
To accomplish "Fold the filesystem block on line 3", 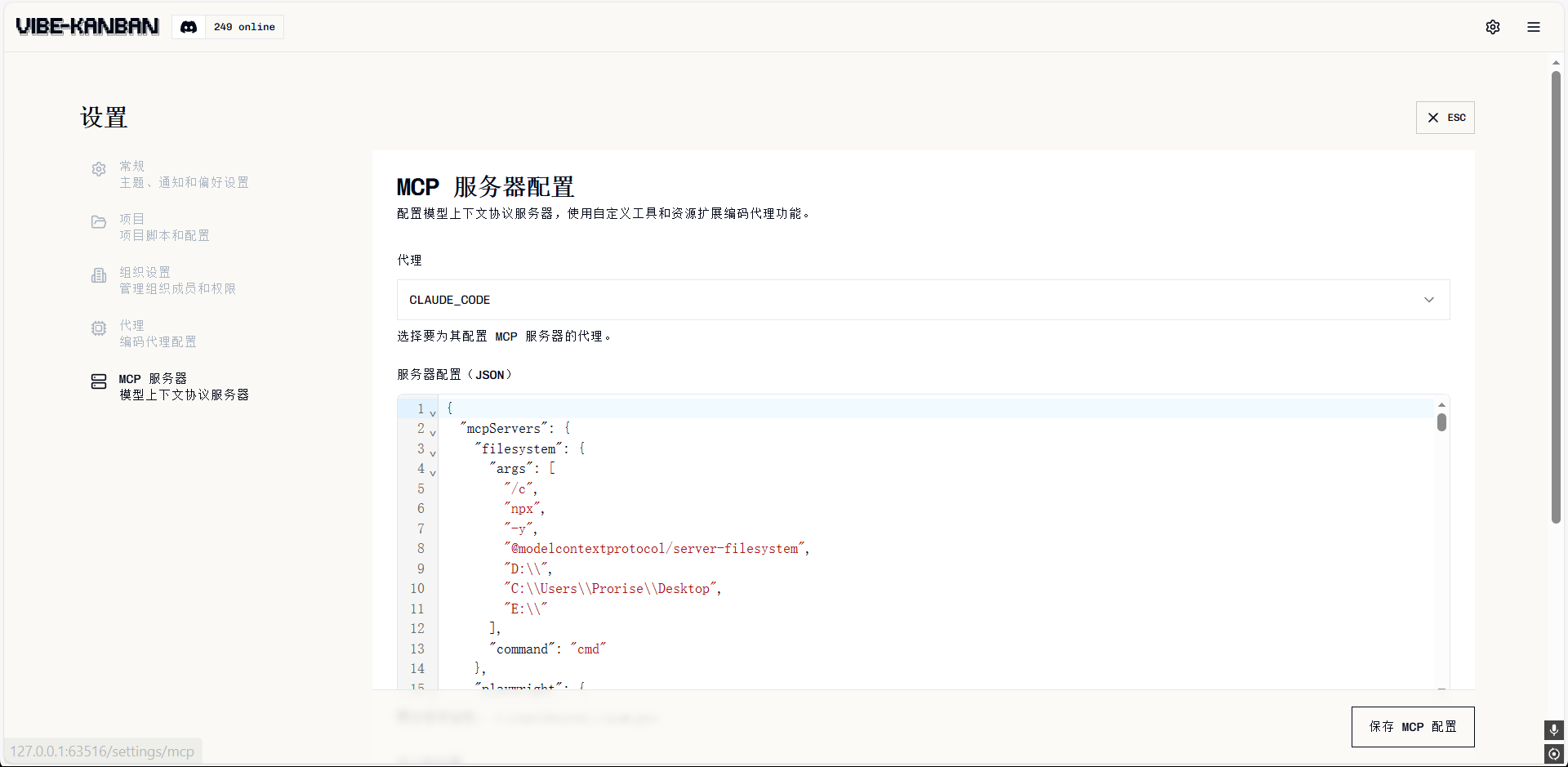I will (433, 453).
